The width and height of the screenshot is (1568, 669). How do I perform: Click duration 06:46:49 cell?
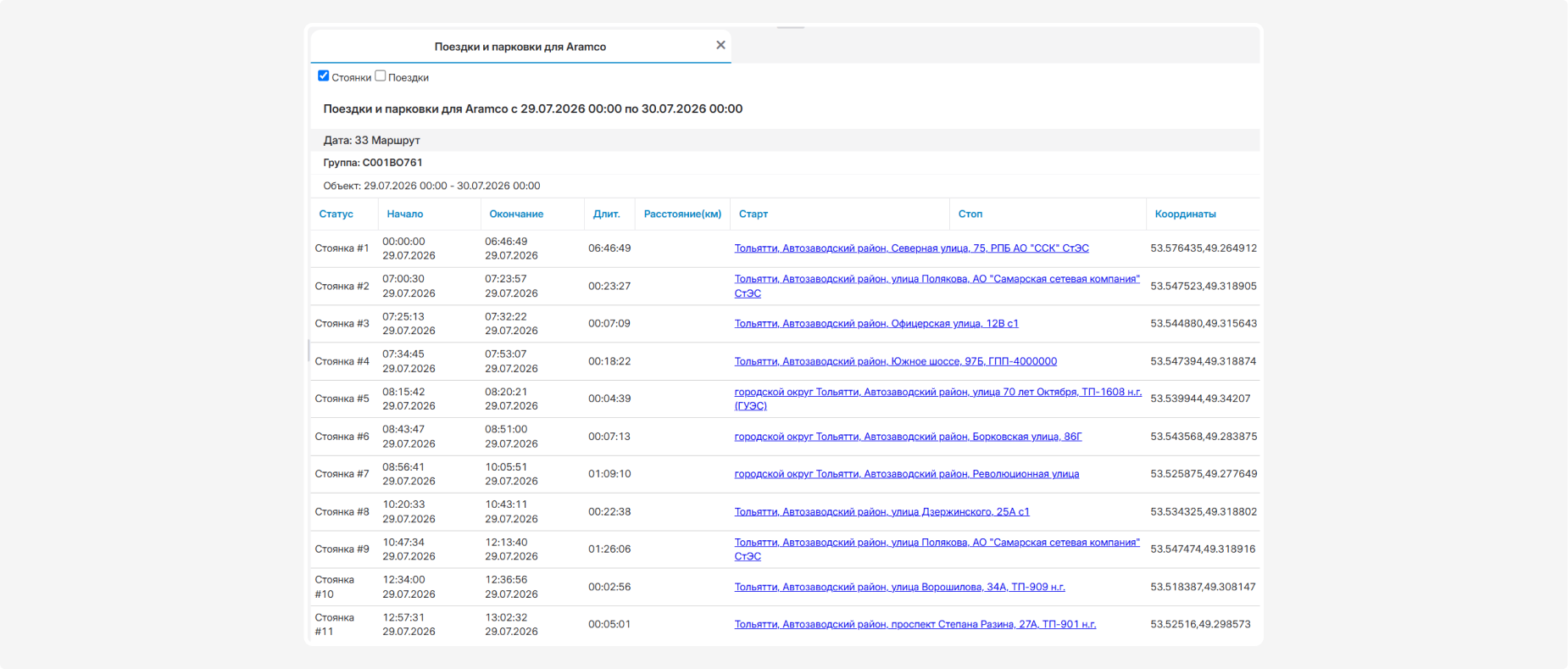[609, 248]
